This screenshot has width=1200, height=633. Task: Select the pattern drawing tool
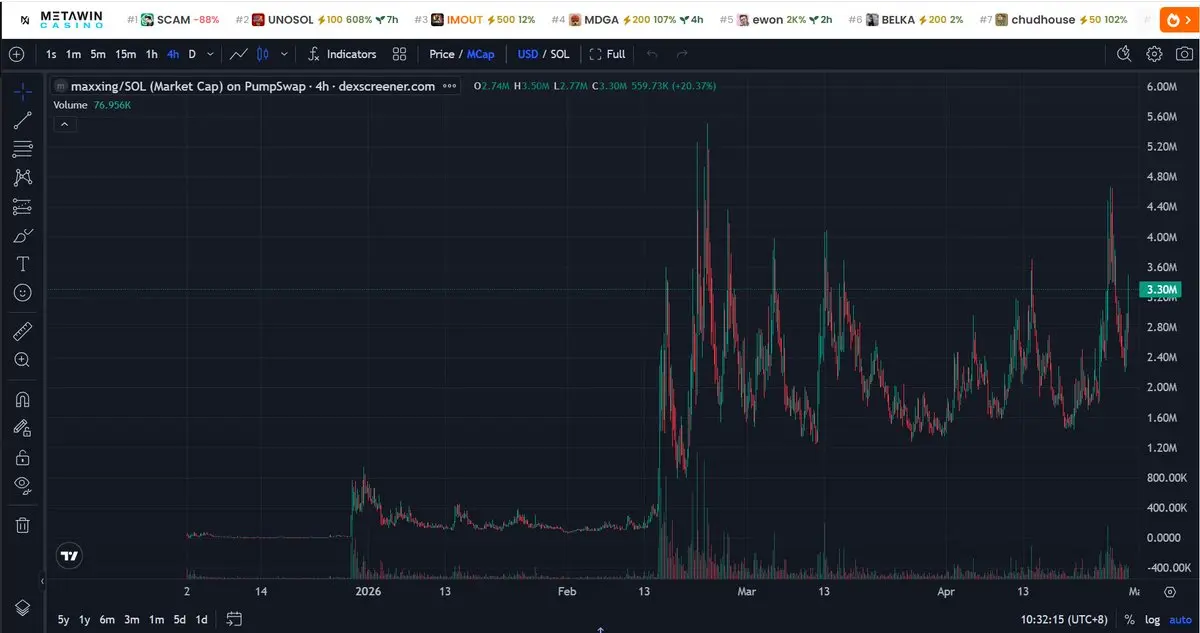[x=23, y=178]
